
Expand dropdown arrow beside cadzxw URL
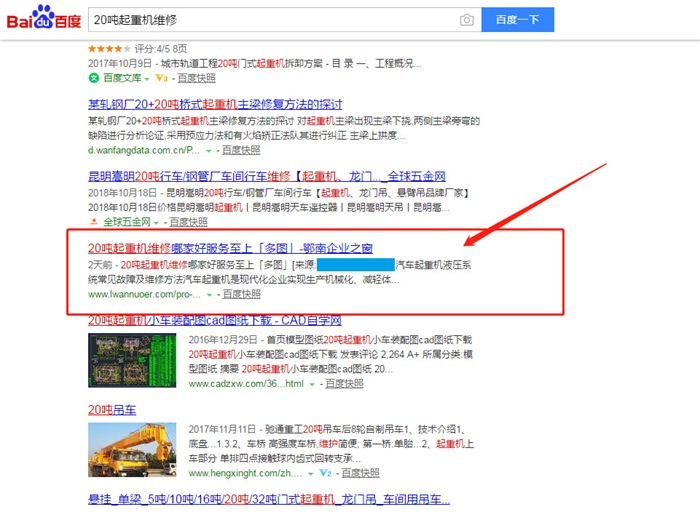point(312,385)
